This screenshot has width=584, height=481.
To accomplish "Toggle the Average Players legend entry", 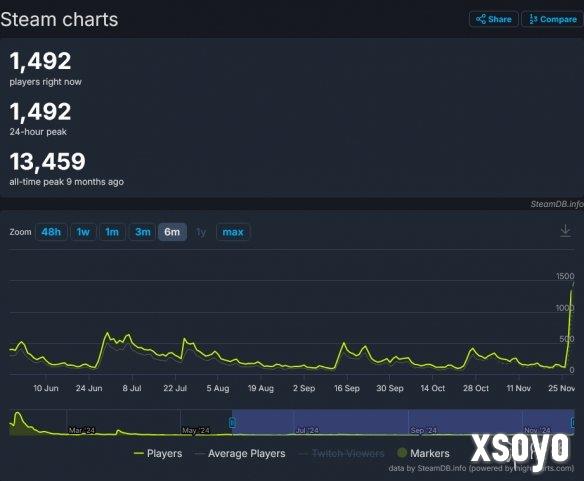I will coord(240,453).
